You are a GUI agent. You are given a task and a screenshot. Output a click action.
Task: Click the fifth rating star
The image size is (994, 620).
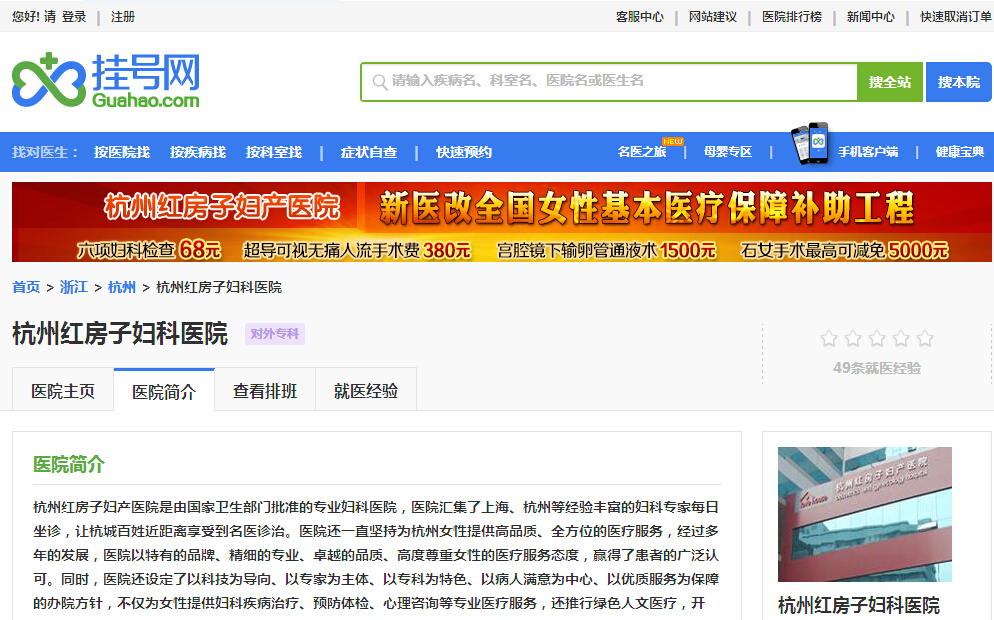point(925,338)
